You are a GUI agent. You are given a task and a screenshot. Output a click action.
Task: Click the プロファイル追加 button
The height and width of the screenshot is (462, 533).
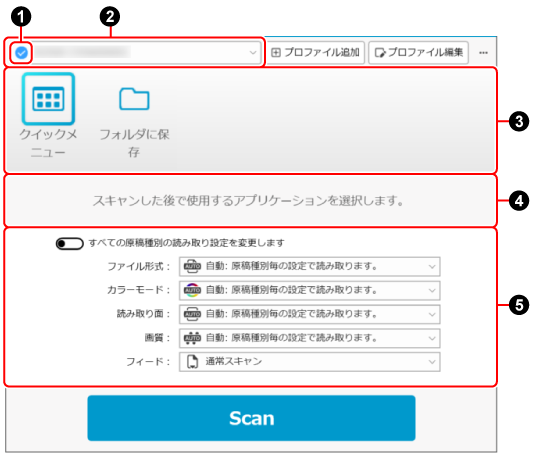[x=315, y=53]
